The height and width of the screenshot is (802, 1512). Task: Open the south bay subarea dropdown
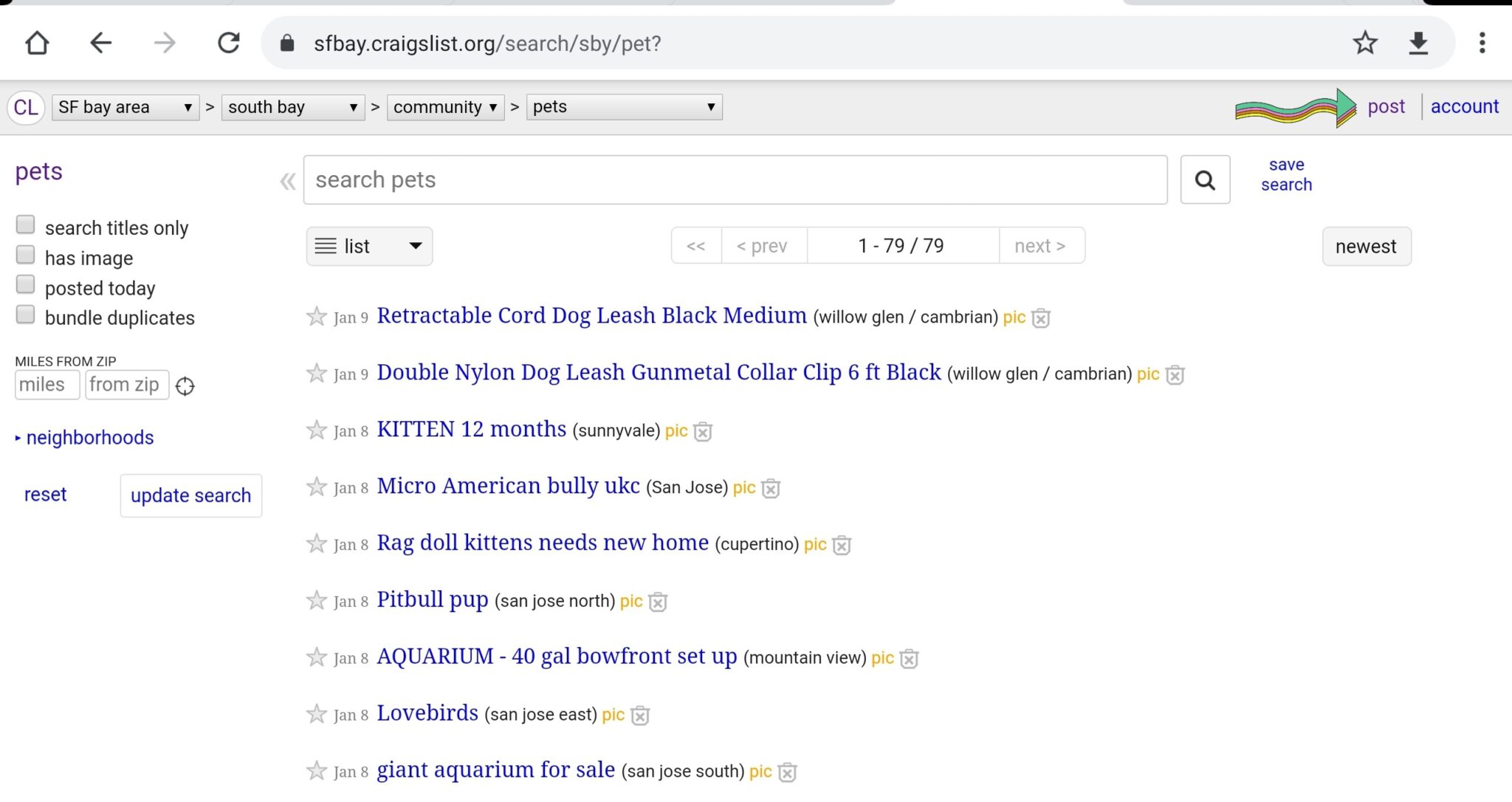(293, 107)
